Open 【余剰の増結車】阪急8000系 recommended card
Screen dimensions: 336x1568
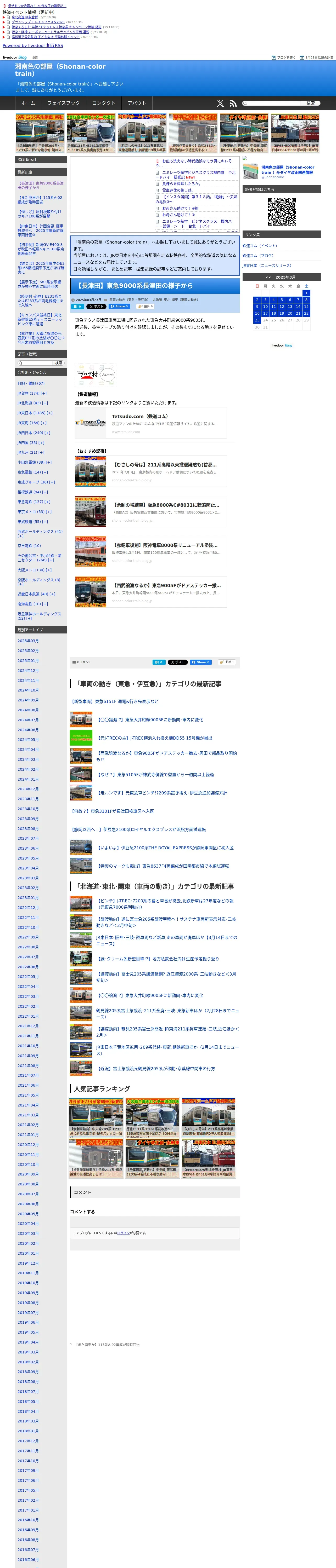pyautogui.click(x=151, y=511)
